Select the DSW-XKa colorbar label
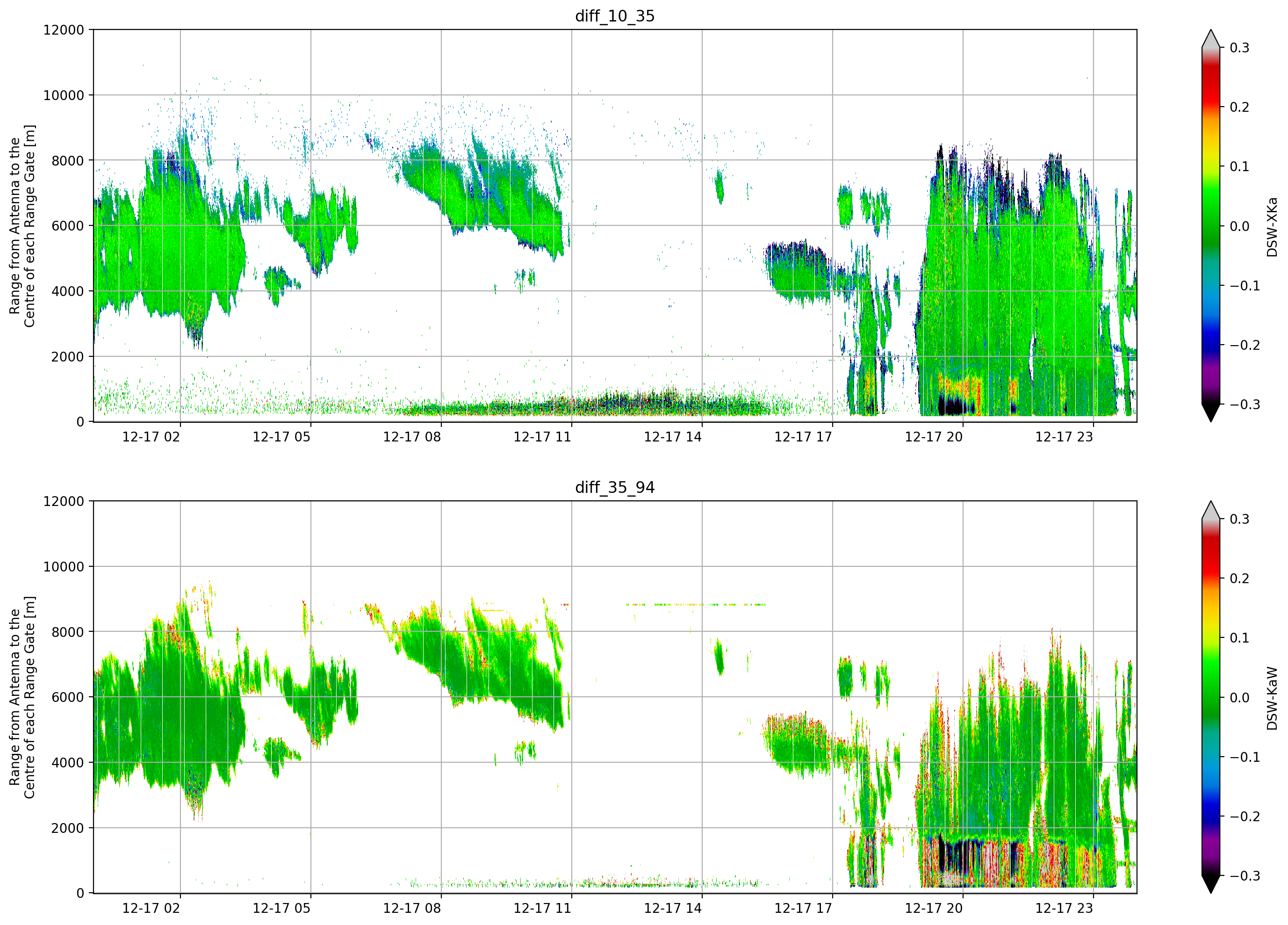The width and height of the screenshot is (1288, 925). pyautogui.click(x=1272, y=227)
